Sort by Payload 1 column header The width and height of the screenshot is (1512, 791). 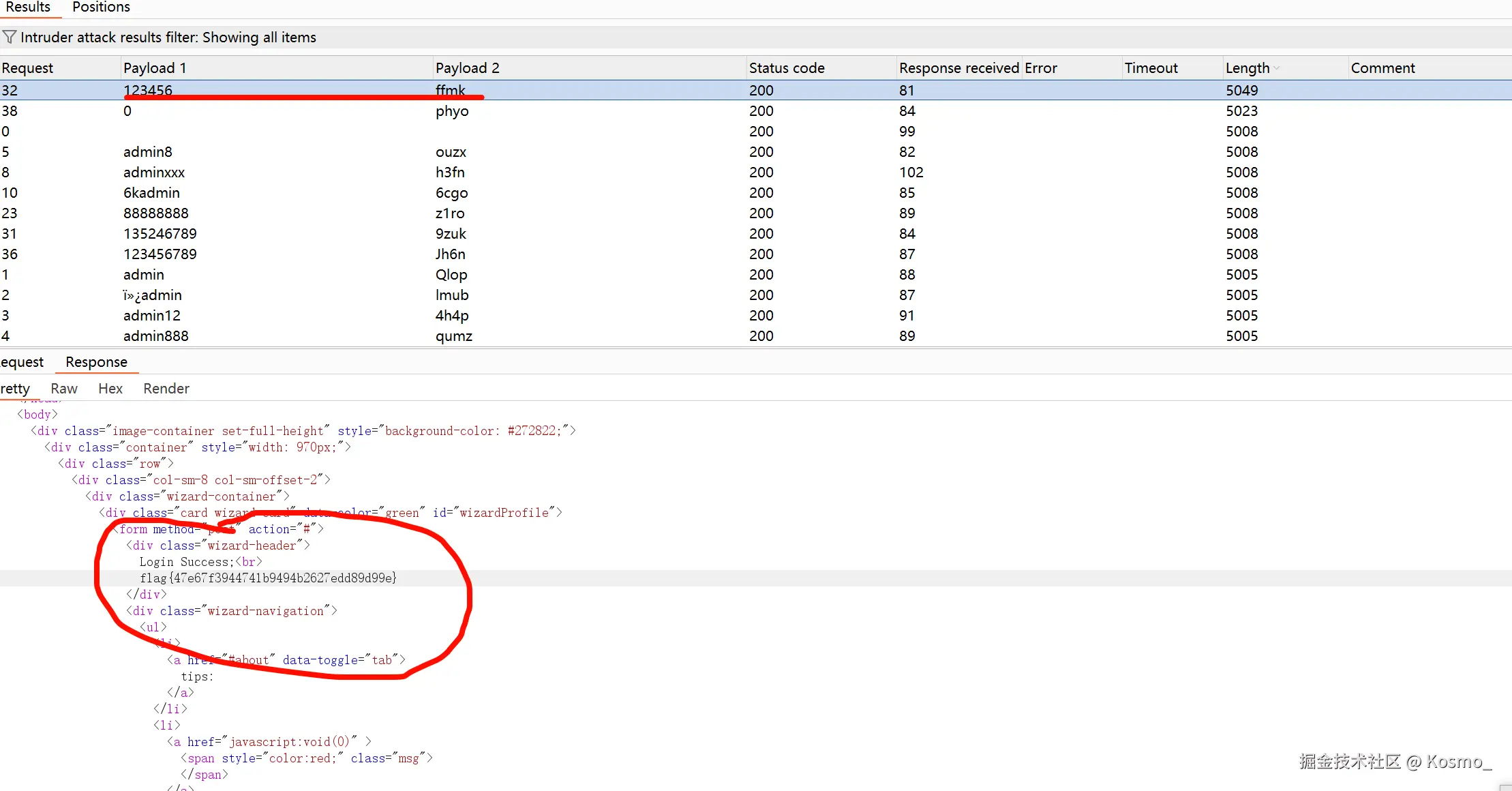click(155, 68)
